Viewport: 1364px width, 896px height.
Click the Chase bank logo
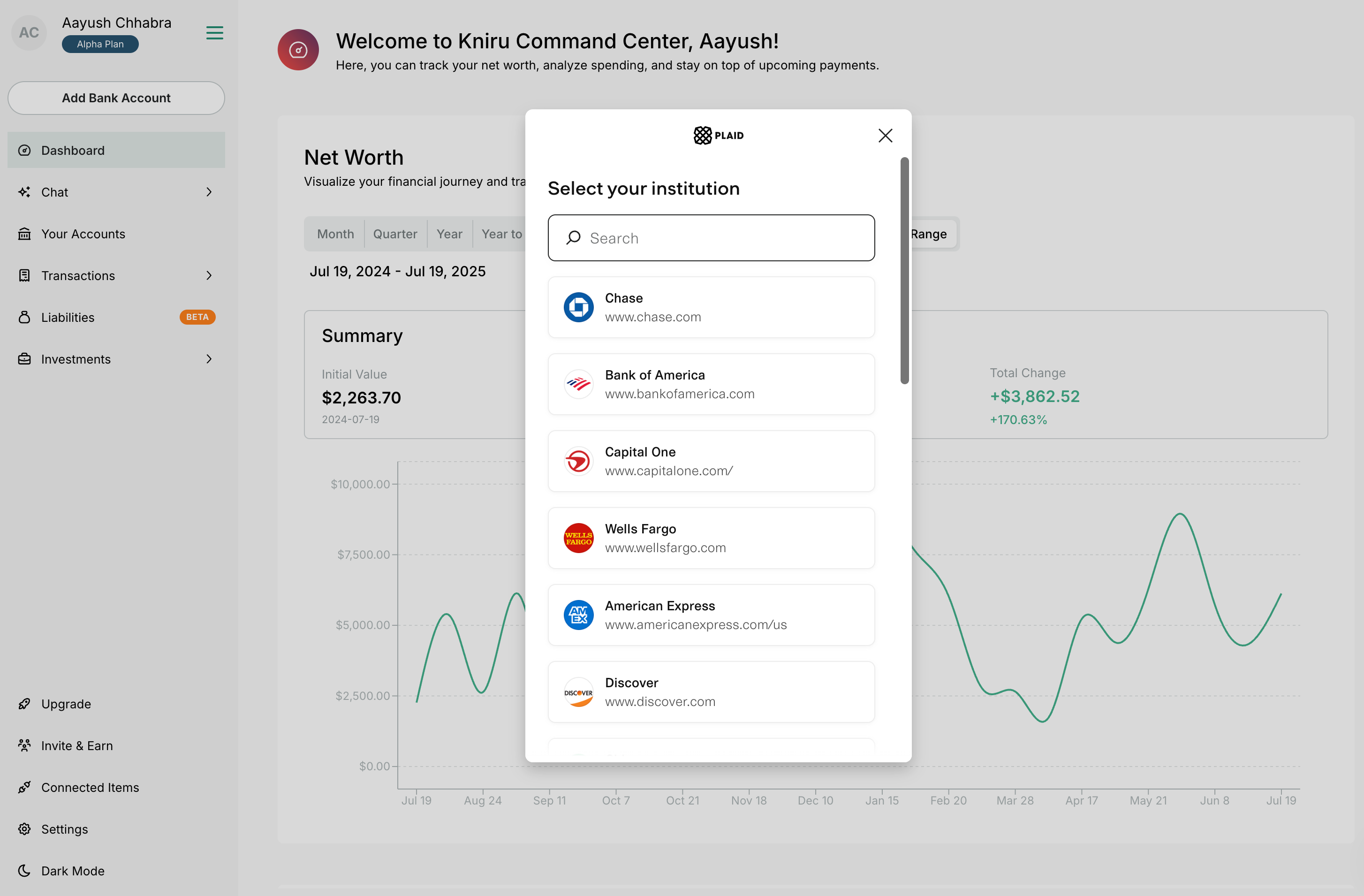[578, 307]
